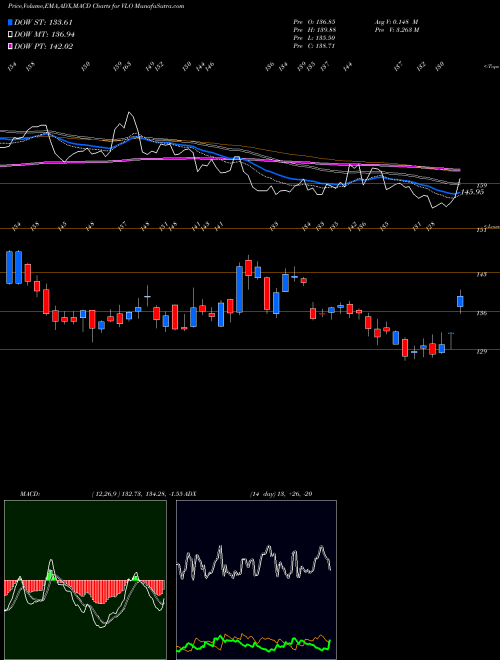Click the '(12,26,9)' MACD values text
The height and width of the screenshot is (660, 500).
click(x=138, y=494)
